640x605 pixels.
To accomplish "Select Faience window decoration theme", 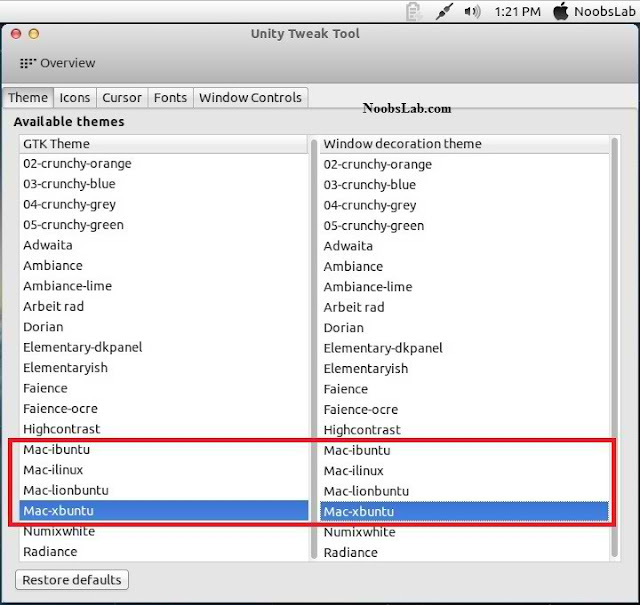I will click(464, 389).
